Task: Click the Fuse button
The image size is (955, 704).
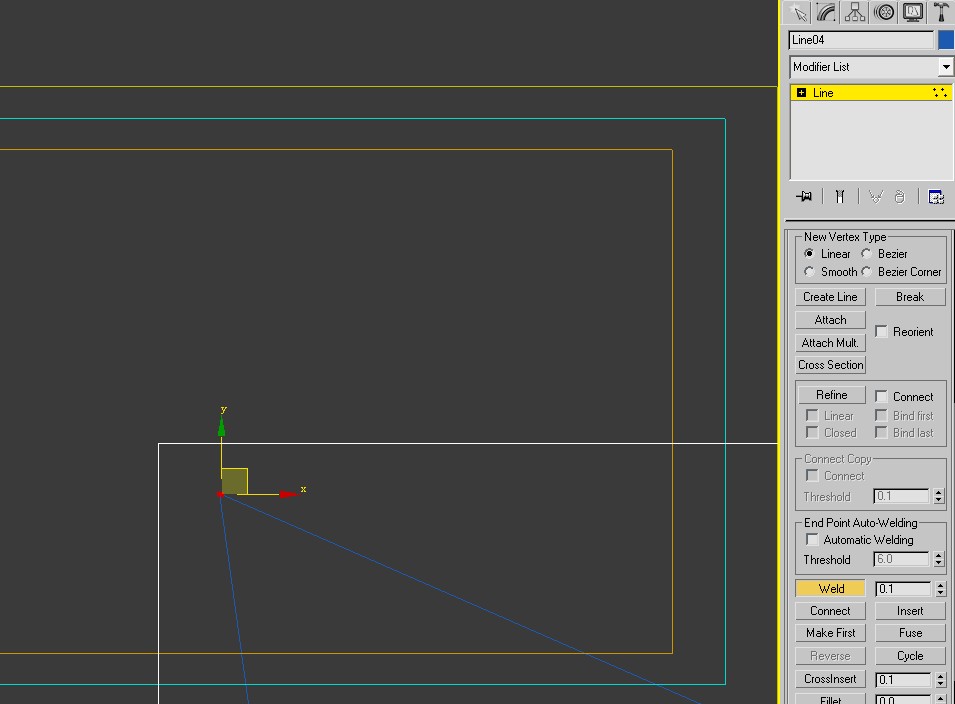Action: [x=910, y=633]
